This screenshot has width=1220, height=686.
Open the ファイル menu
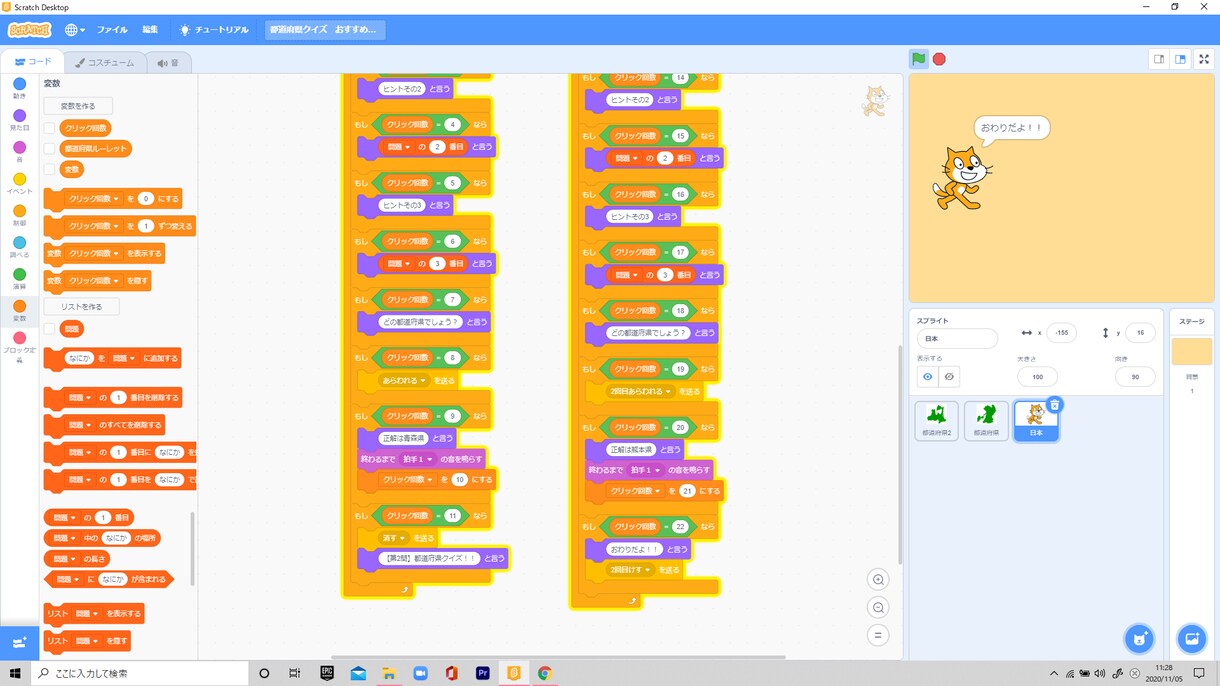pyautogui.click(x=112, y=30)
